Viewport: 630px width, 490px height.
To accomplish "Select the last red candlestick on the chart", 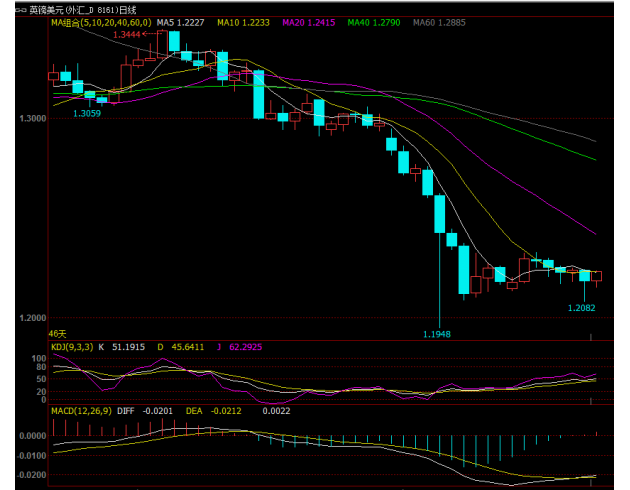I will point(597,276).
